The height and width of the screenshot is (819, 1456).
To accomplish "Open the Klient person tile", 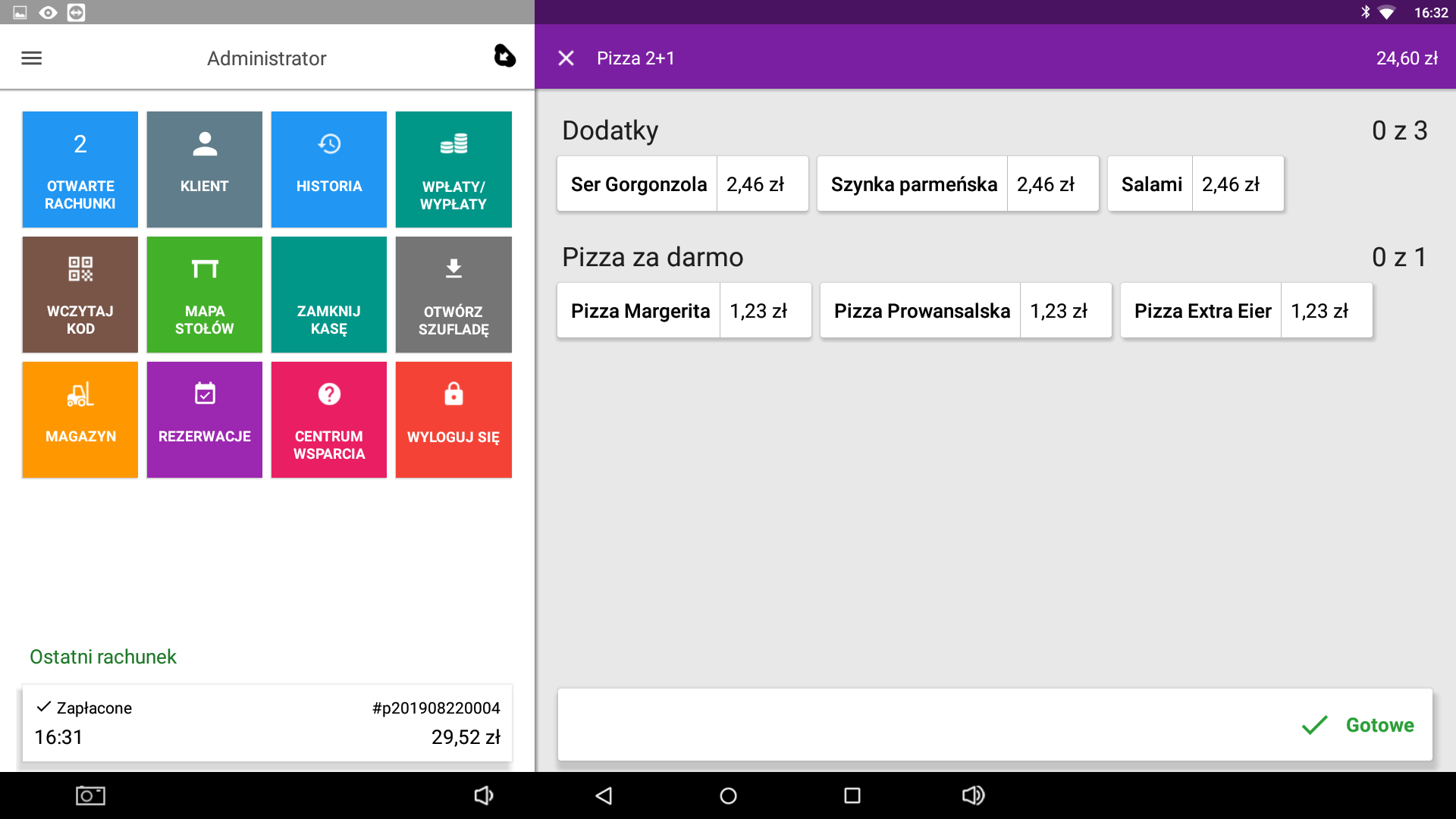I will point(204,169).
